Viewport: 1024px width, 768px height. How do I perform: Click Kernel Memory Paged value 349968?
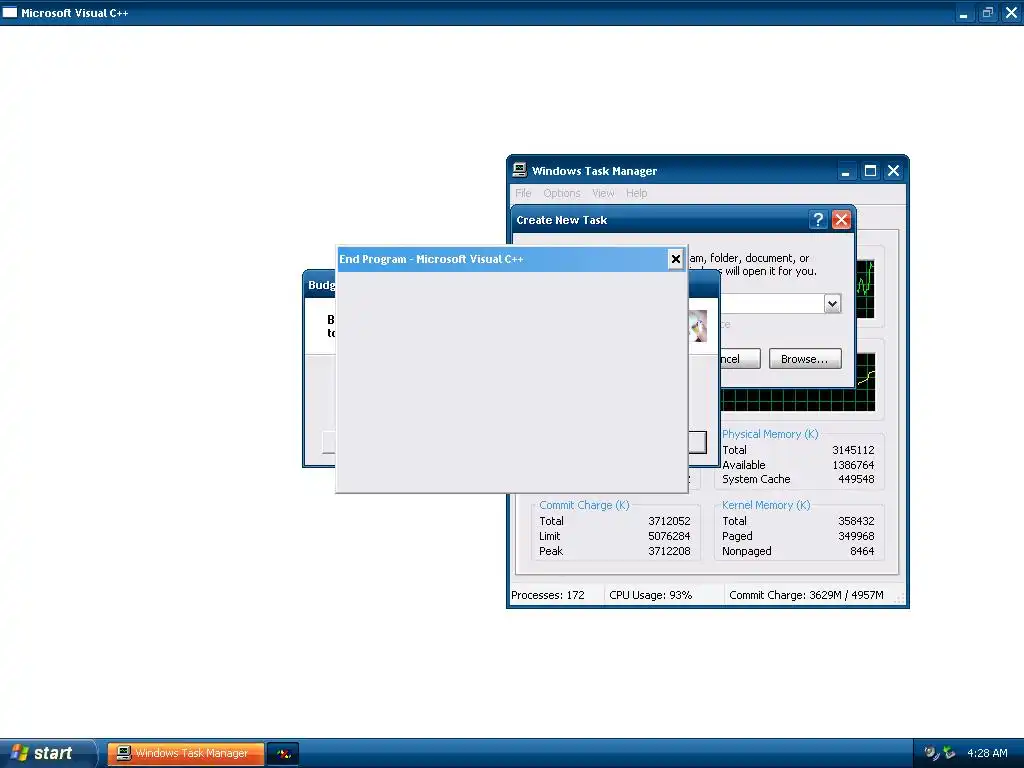point(856,536)
